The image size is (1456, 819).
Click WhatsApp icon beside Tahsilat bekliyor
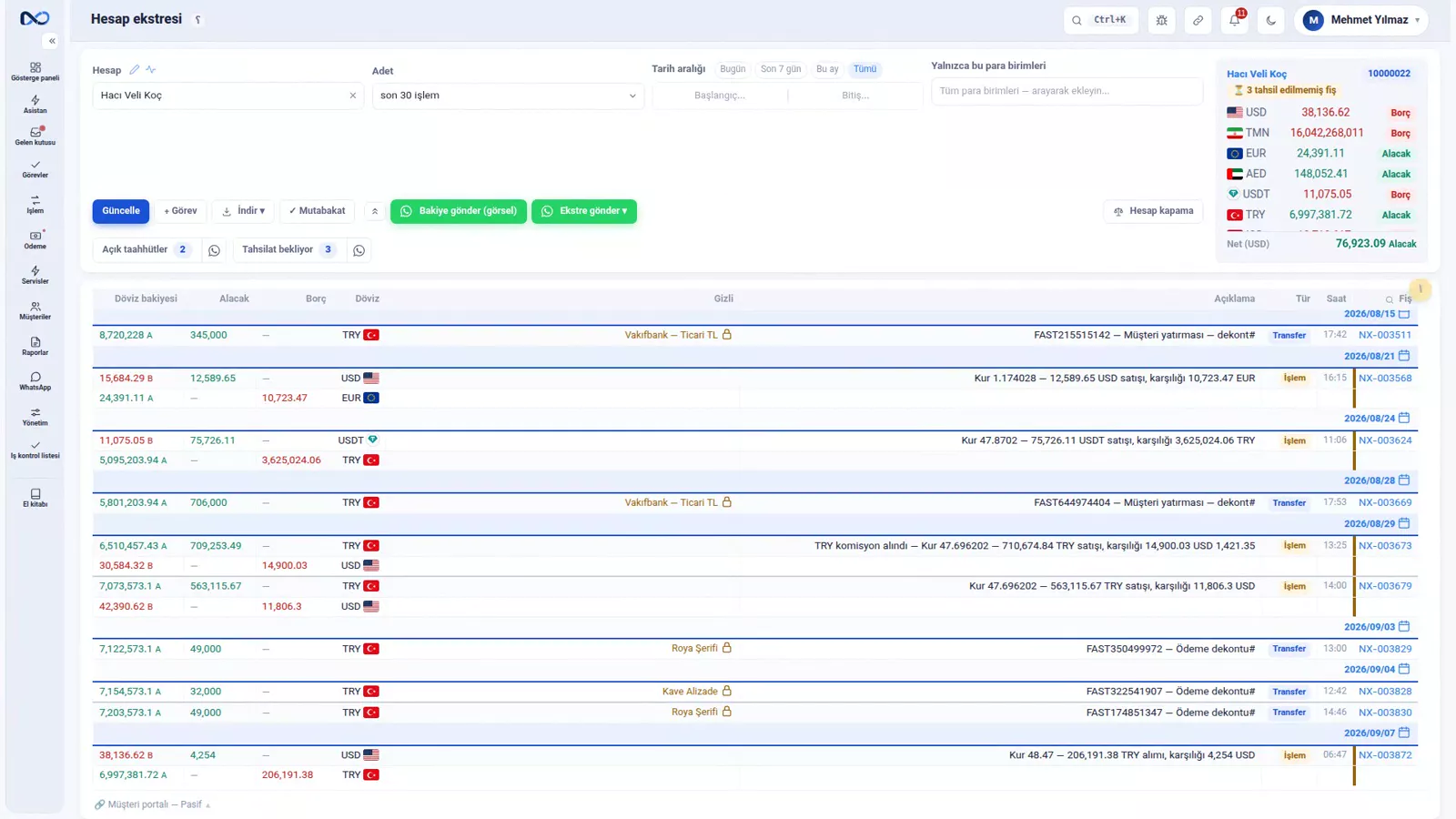coord(359,250)
